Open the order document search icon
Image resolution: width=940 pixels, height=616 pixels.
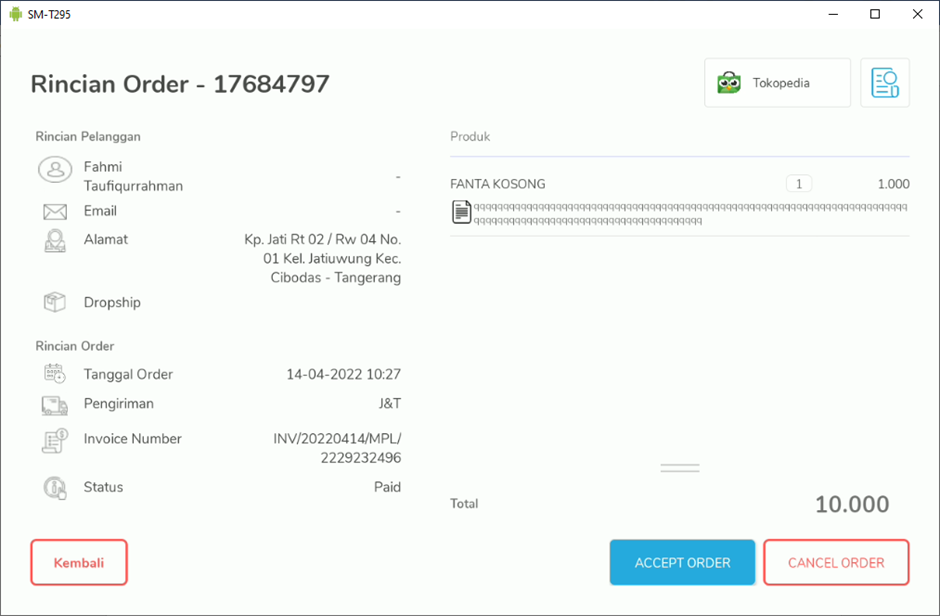click(x=884, y=83)
